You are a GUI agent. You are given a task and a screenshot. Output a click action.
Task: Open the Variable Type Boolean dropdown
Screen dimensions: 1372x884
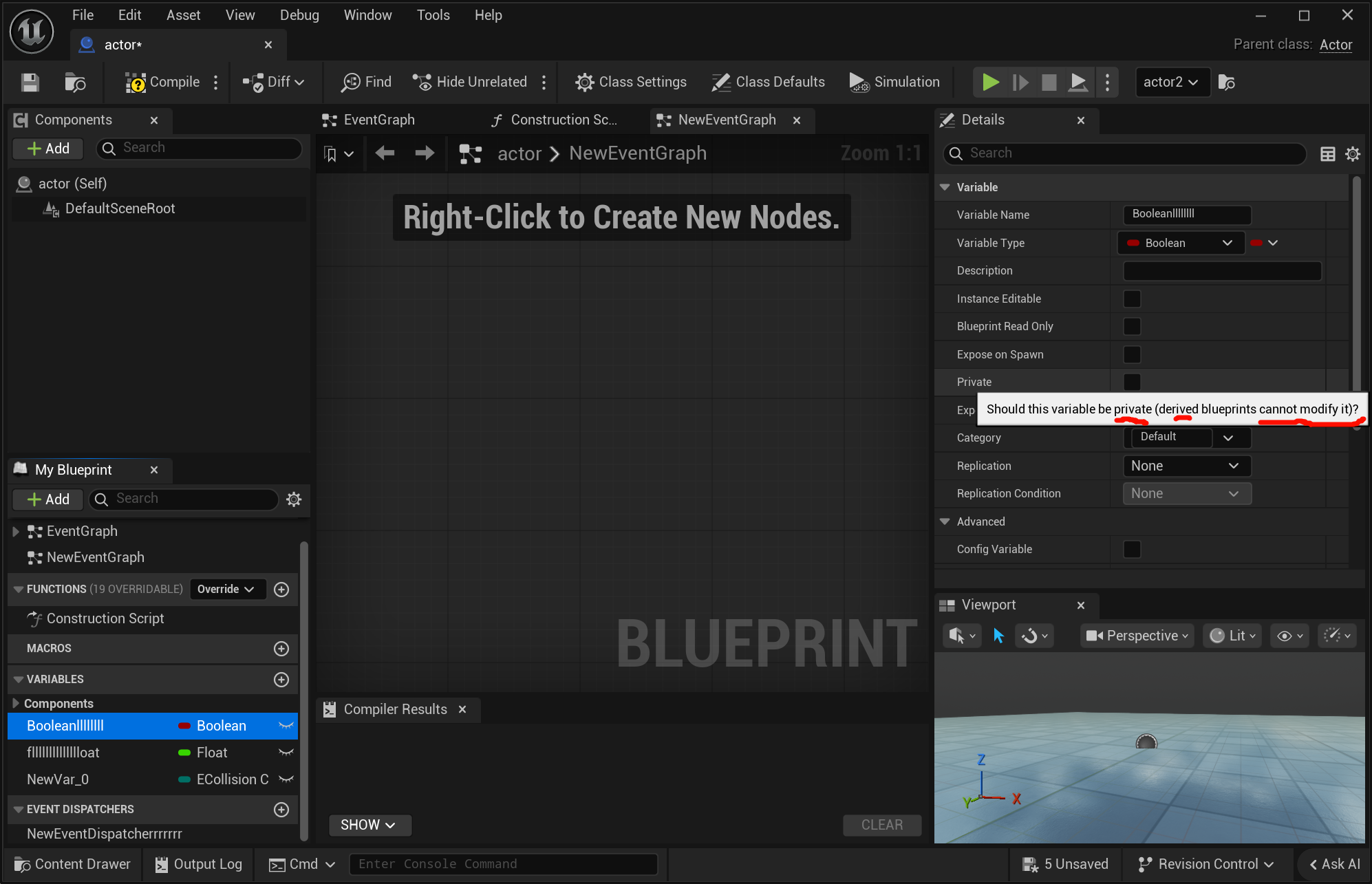pos(1181,243)
